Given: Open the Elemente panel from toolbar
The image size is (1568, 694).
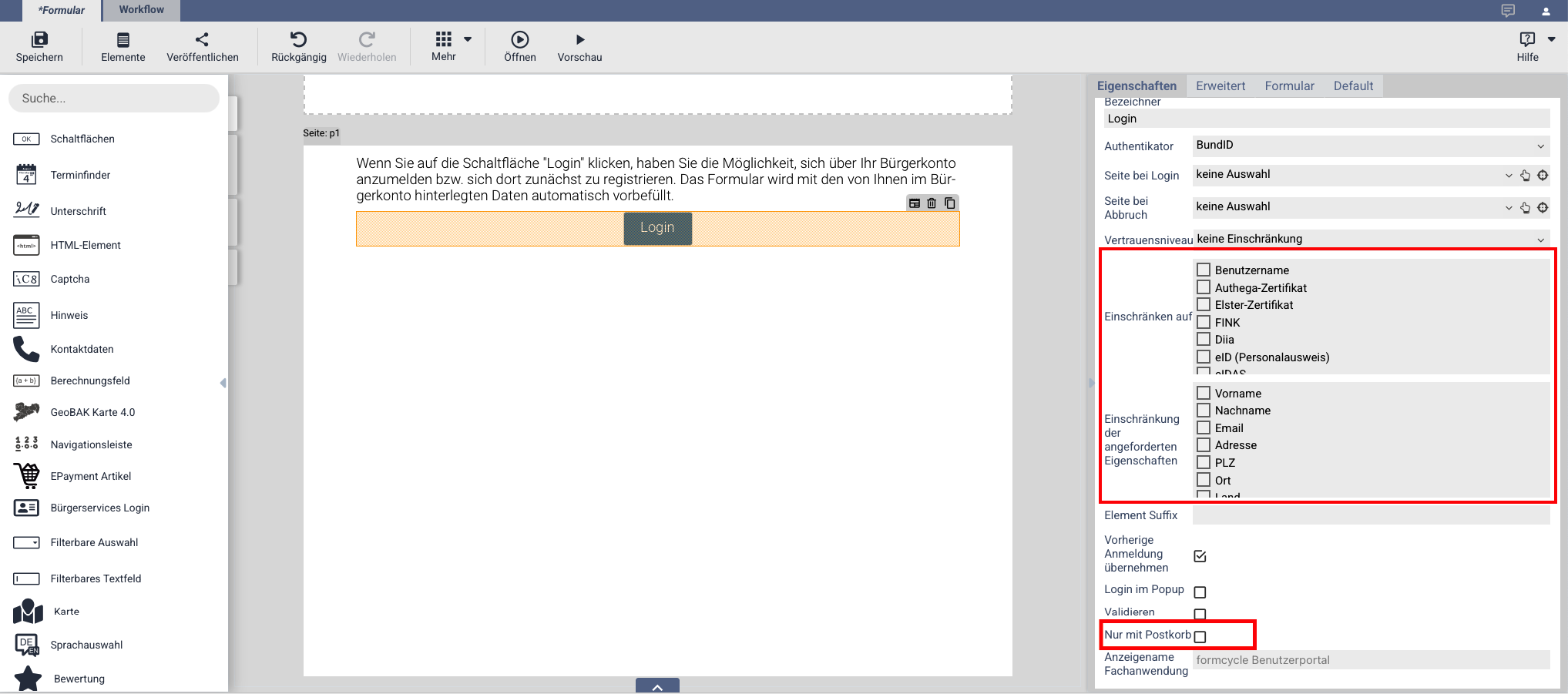Looking at the screenshot, I should 123,47.
